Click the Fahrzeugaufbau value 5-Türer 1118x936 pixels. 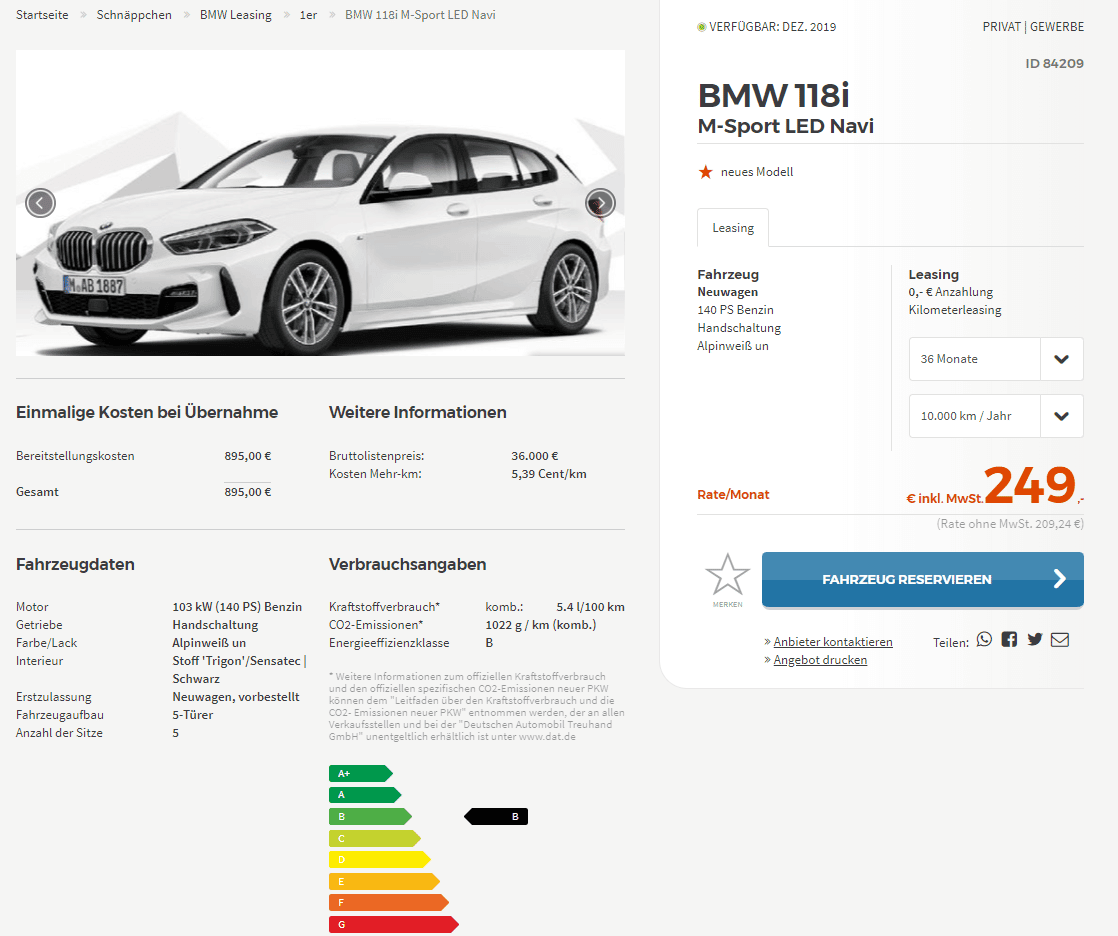click(193, 715)
